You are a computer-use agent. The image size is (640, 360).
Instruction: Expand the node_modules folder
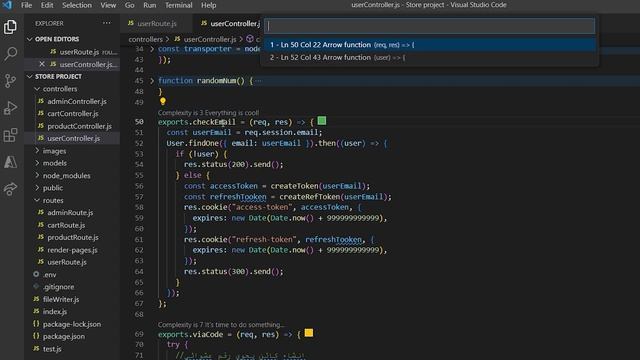tap(37, 175)
